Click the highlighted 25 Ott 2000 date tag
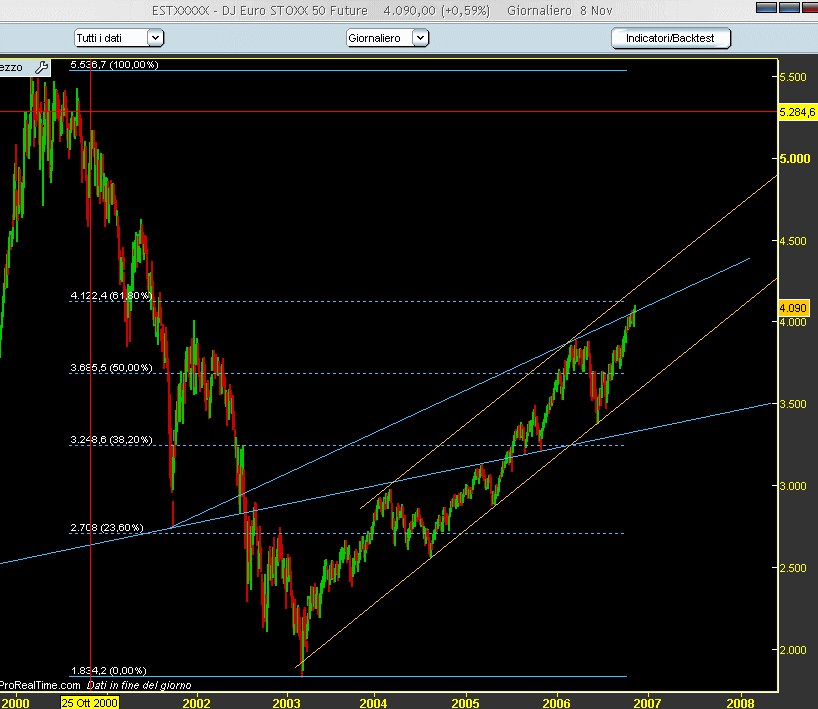 click(90, 703)
